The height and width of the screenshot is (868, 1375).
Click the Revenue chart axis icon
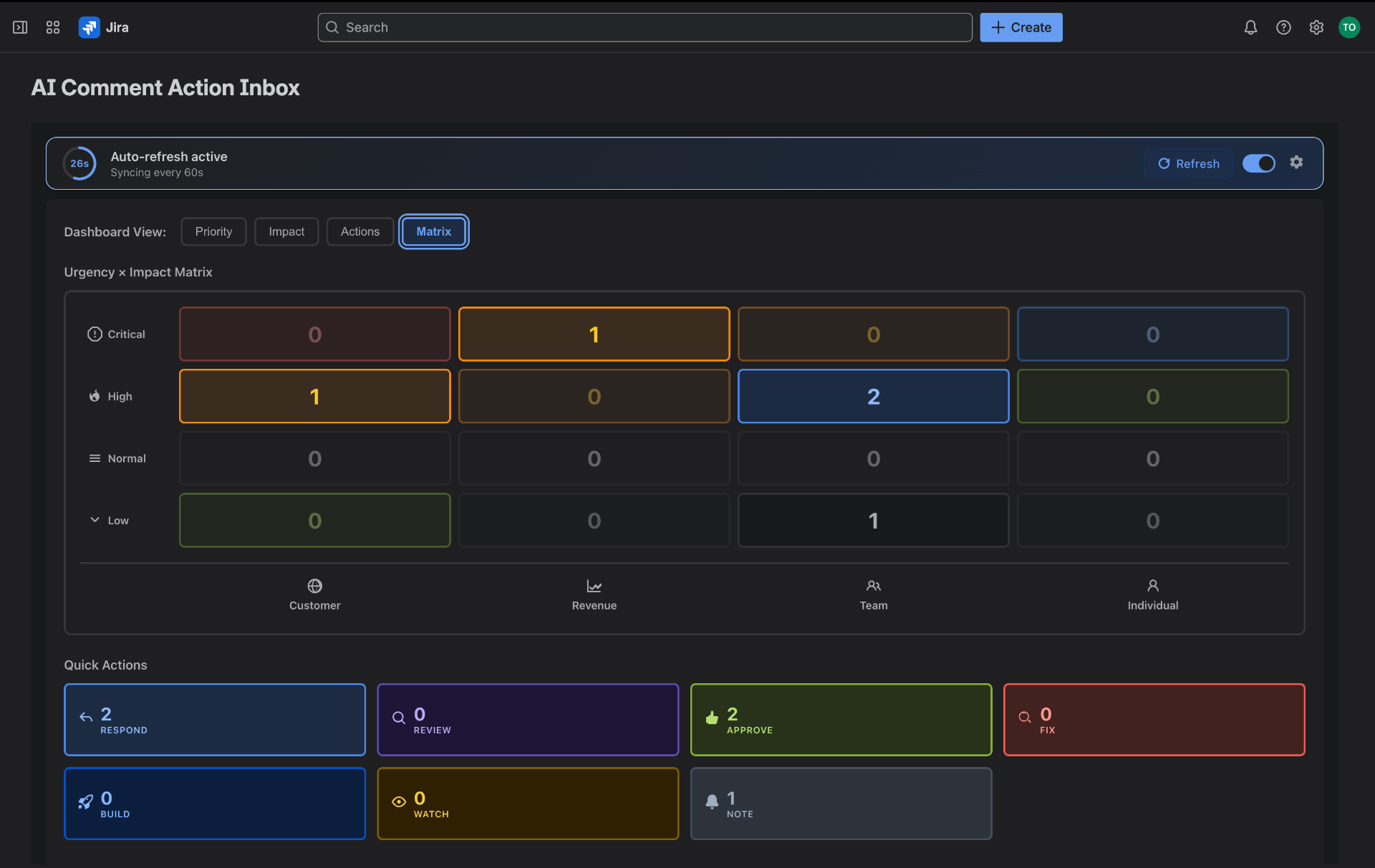594,586
